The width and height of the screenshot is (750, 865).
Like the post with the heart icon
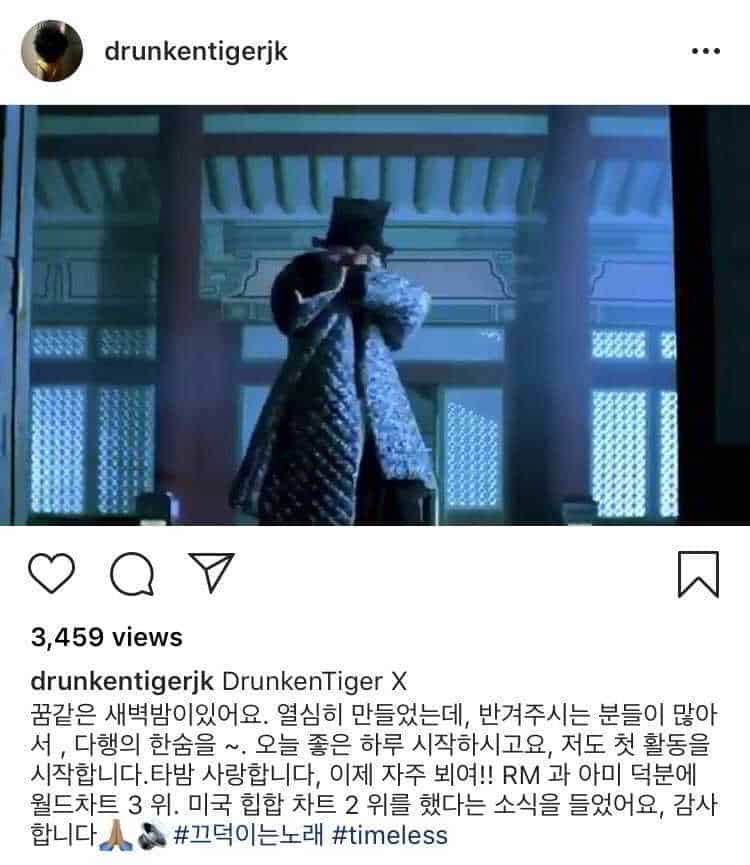tap(51, 574)
